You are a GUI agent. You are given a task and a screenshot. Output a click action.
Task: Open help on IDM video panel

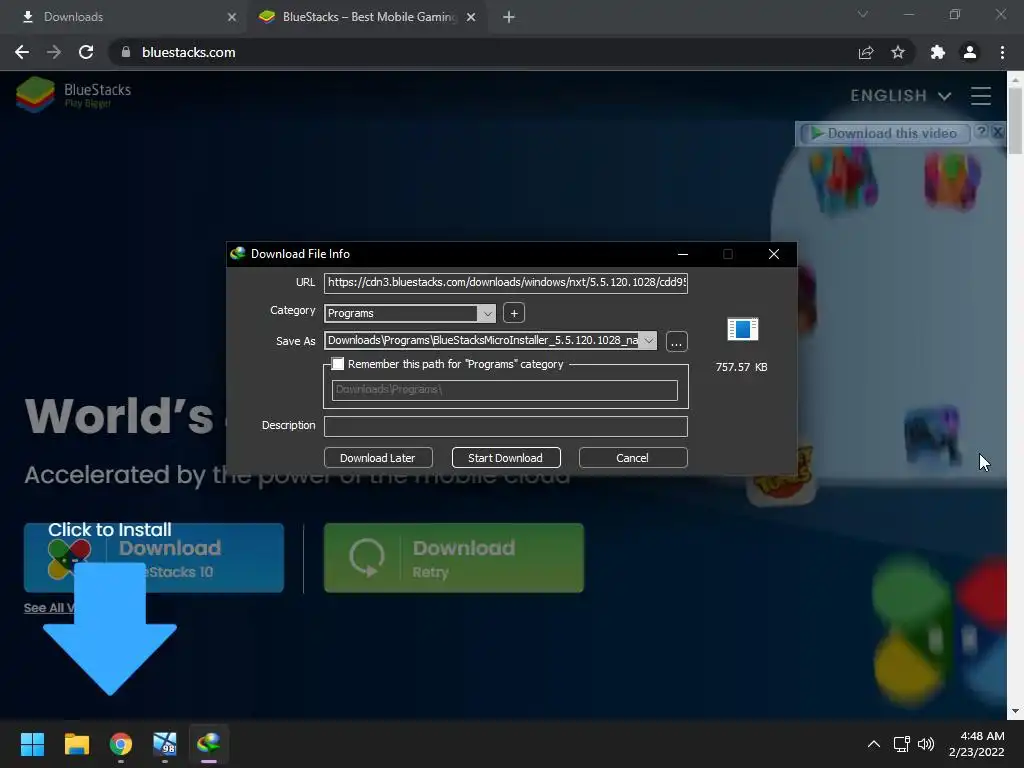[981, 131]
